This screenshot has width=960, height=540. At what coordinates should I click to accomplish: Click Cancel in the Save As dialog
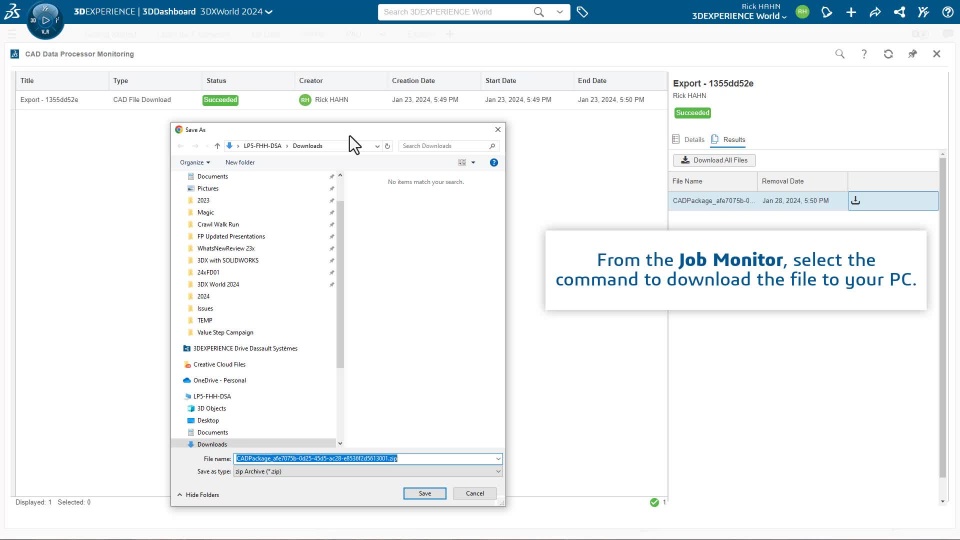tap(474, 493)
